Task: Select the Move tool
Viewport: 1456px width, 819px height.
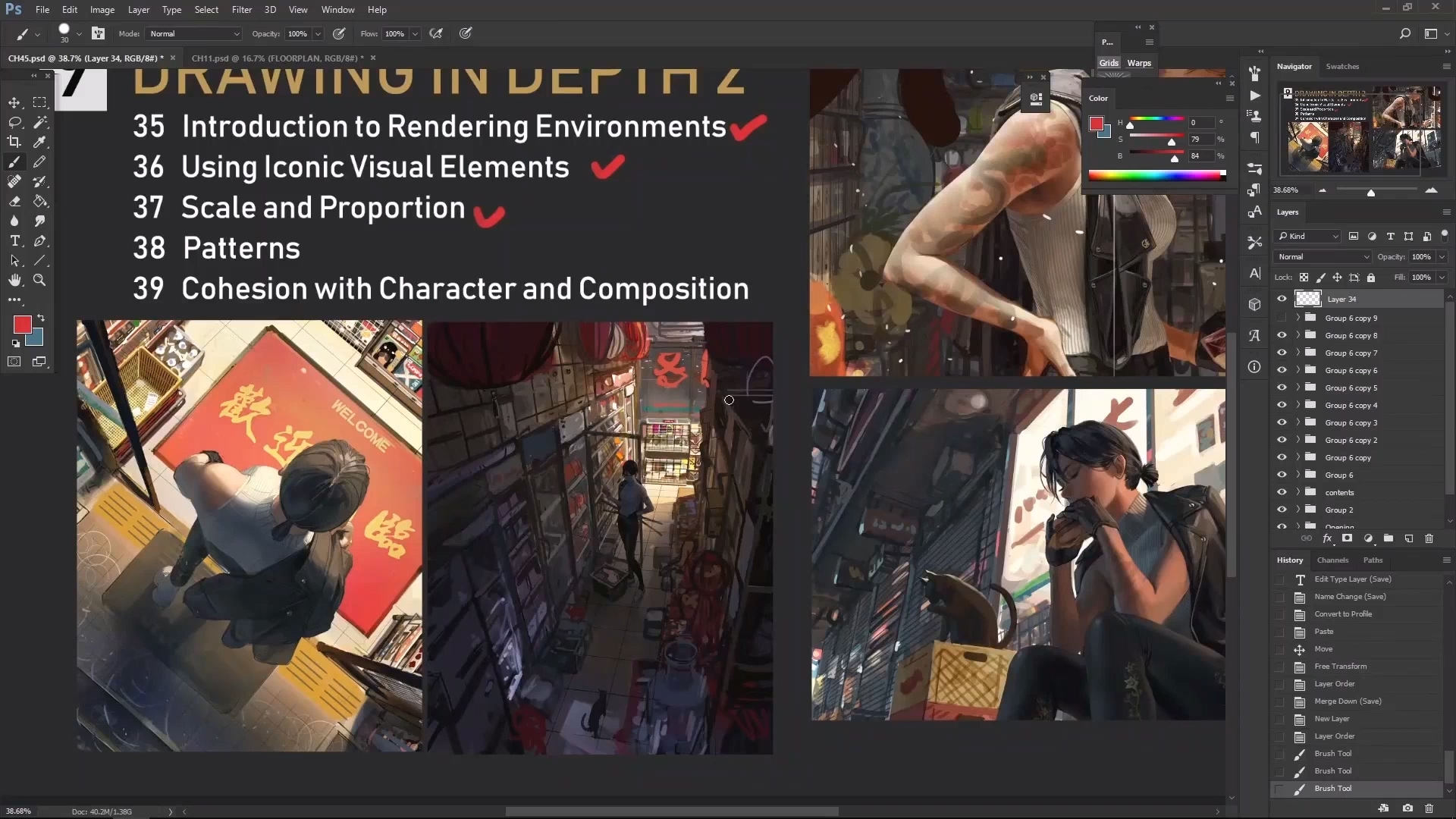Action: point(14,101)
